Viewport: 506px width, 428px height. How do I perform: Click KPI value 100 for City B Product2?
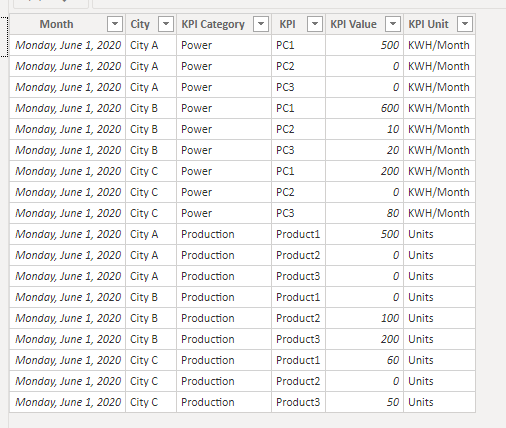coord(364,318)
